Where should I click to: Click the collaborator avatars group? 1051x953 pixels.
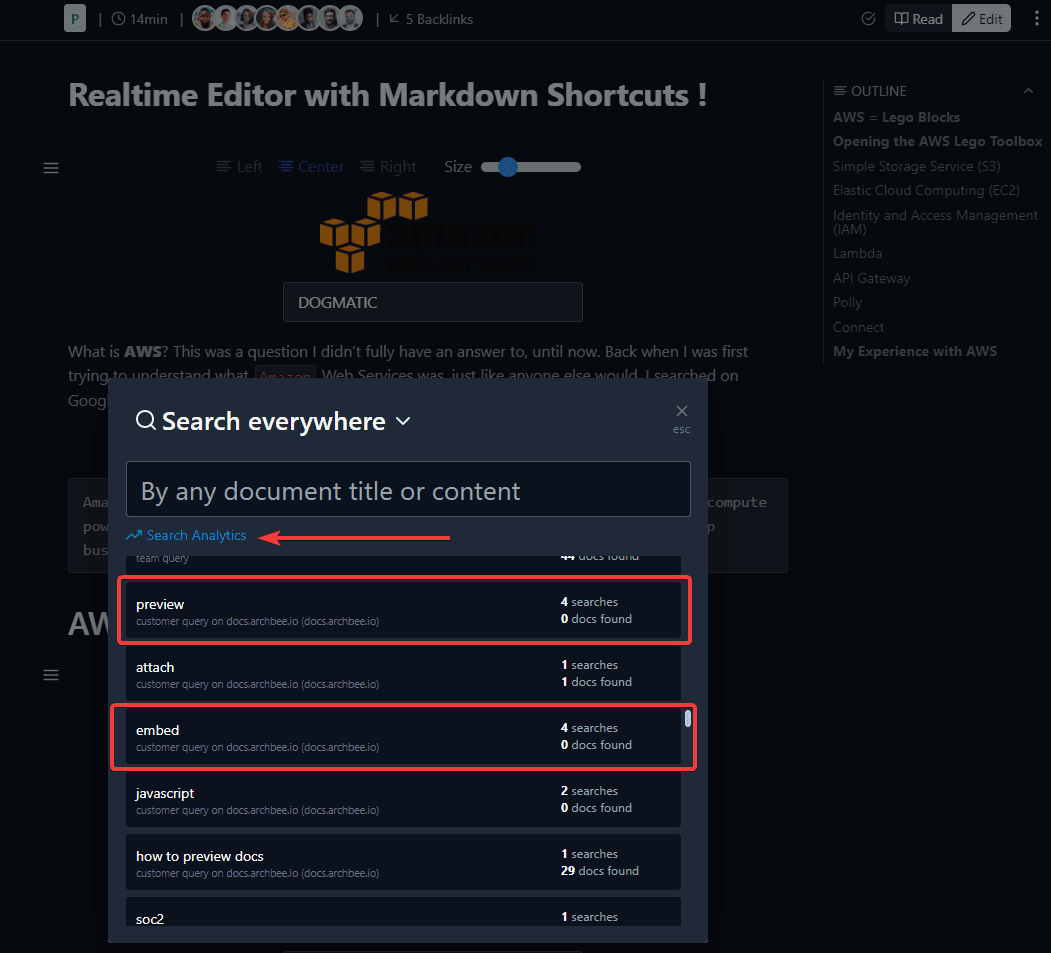pyautogui.click(x=276, y=19)
